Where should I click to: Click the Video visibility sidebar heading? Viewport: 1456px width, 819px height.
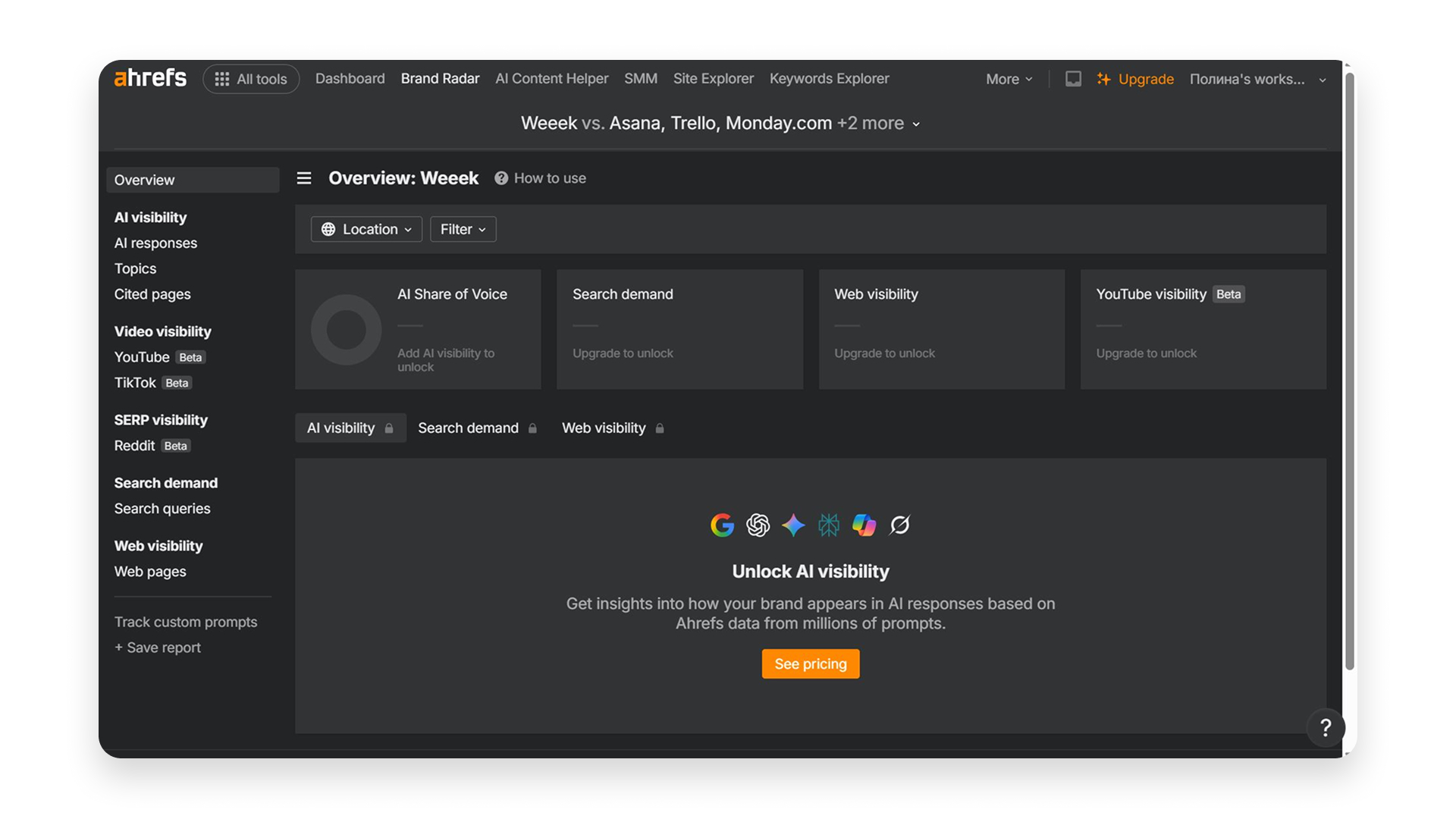(162, 331)
